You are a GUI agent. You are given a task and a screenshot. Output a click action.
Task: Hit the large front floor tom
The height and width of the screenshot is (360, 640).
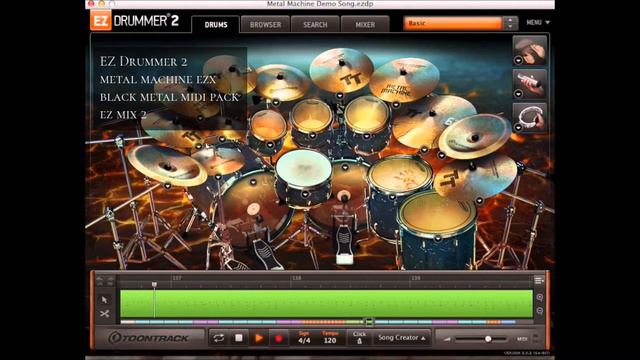437,213
